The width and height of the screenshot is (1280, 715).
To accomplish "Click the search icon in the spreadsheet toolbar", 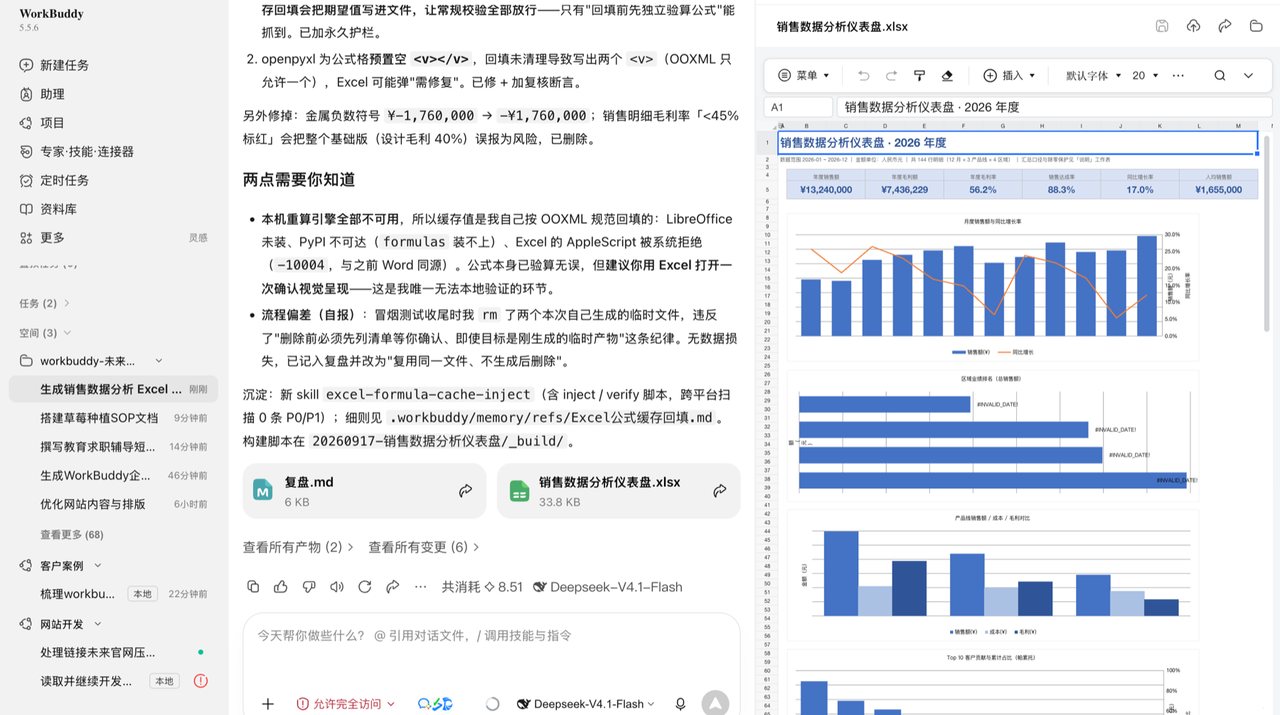I will tap(1220, 75).
